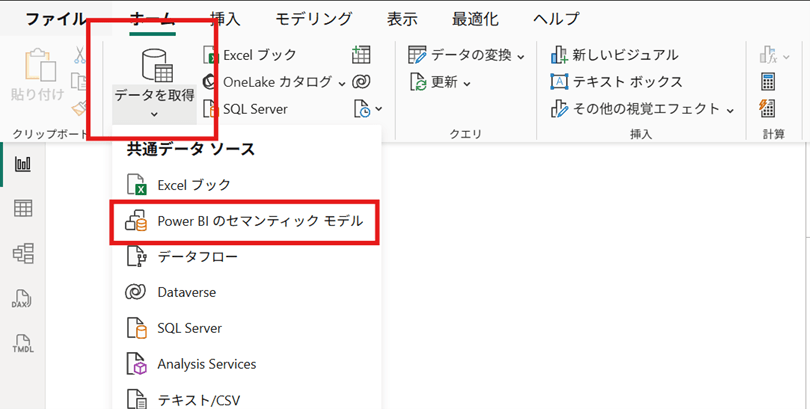
Task: Open the TMDL view in sidebar
Action: [22, 343]
